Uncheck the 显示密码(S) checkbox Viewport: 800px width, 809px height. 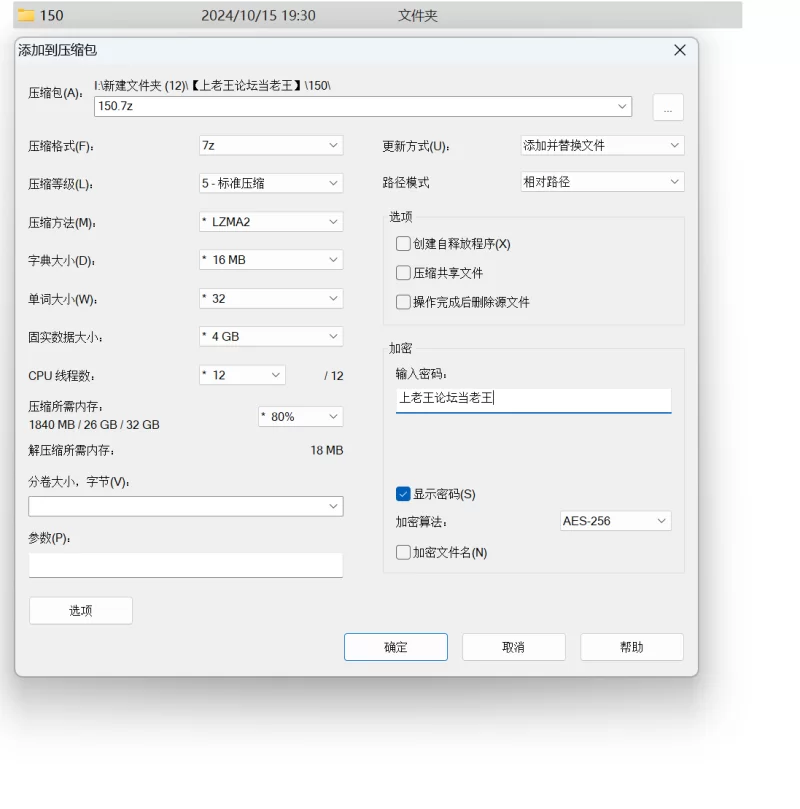403,494
